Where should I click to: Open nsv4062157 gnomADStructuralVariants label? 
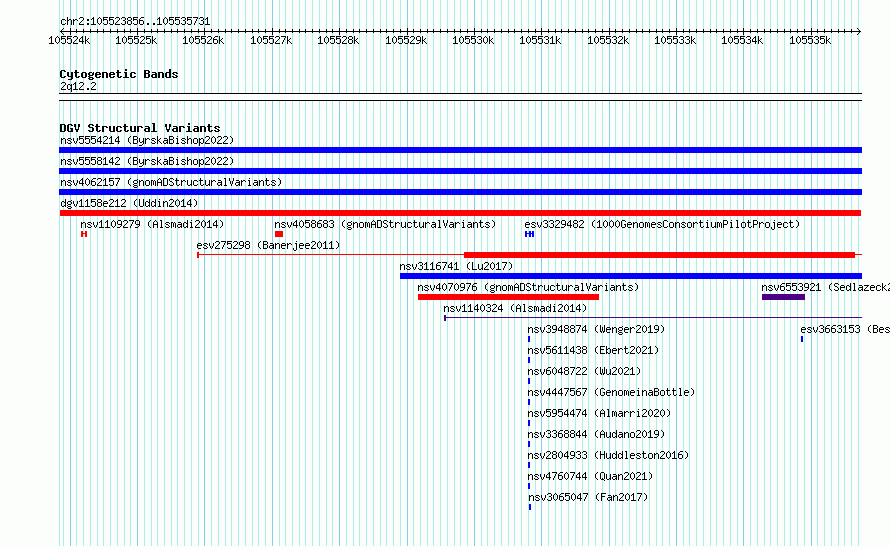[x=171, y=182]
